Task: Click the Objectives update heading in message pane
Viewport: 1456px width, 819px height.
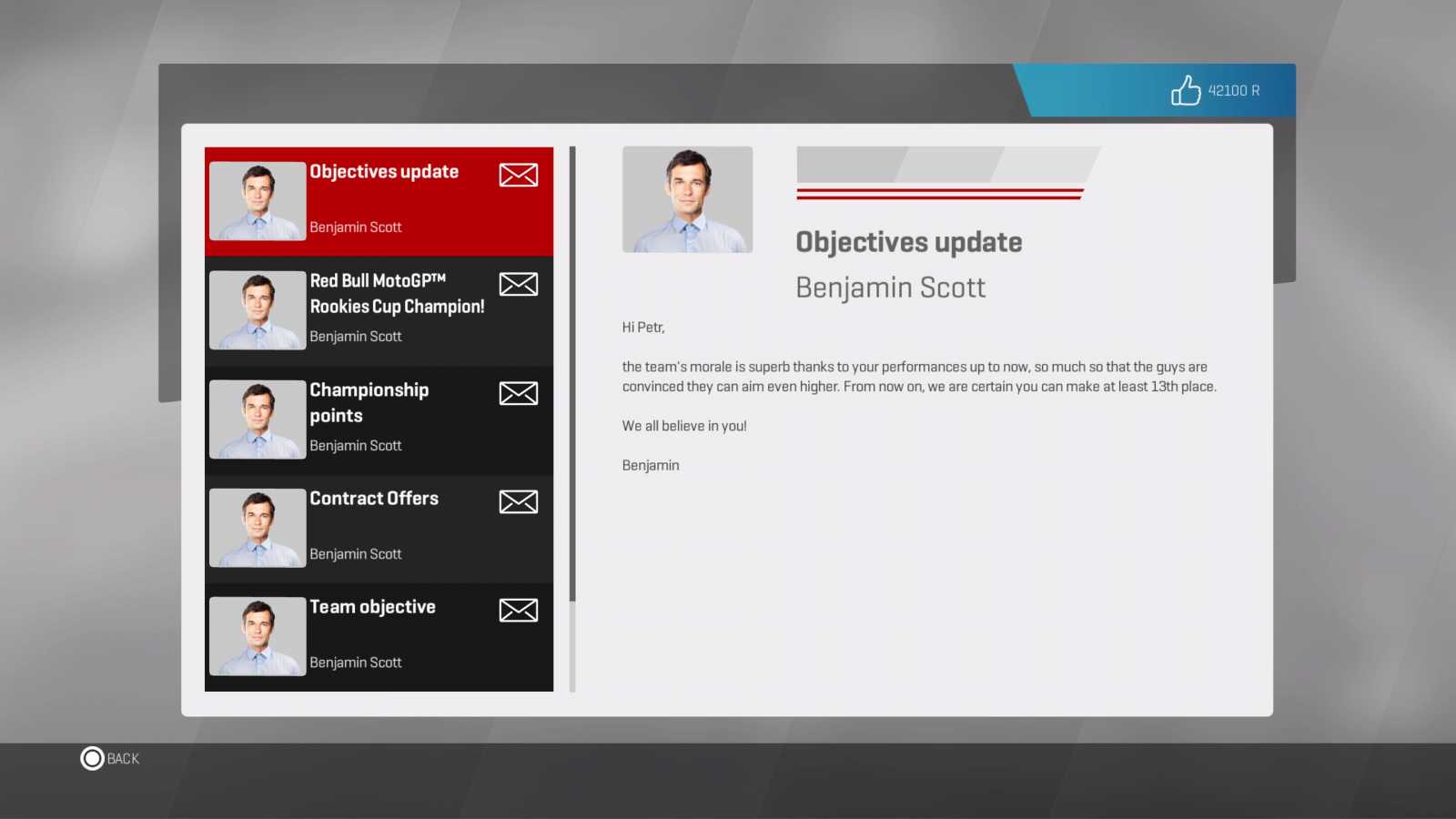Action: pos(908,242)
